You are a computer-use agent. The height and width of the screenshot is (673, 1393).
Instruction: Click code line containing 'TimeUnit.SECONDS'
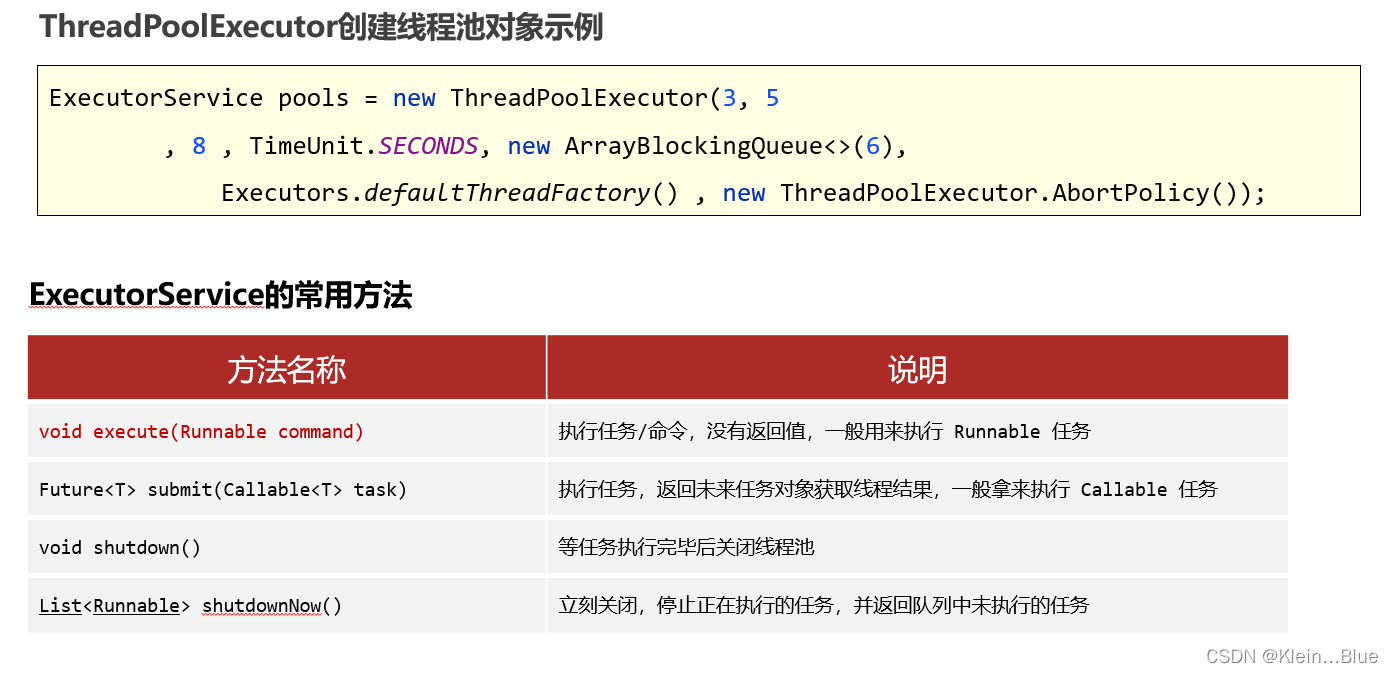point(535,146)
